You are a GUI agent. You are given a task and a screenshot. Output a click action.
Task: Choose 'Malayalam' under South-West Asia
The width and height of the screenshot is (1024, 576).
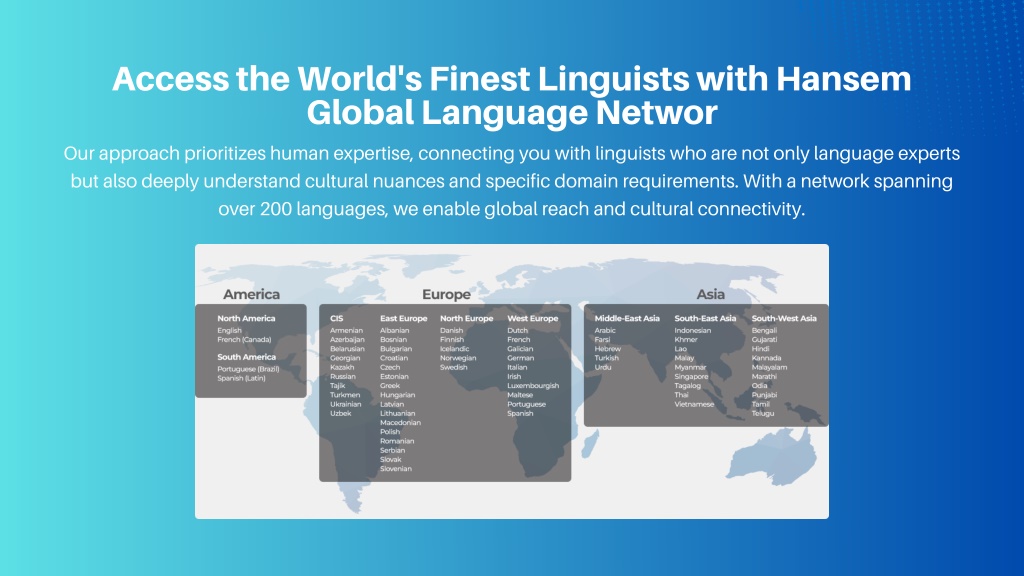click(x=769, y=367)
